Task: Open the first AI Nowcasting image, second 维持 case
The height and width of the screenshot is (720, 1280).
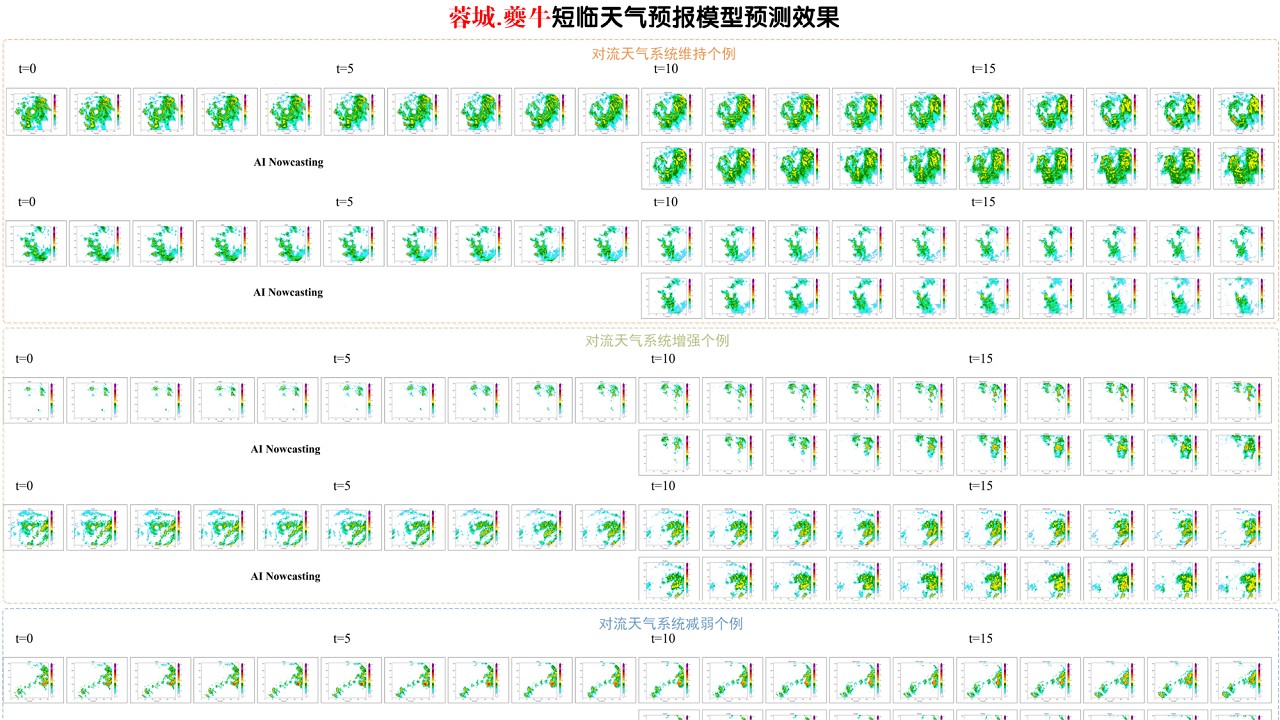Action: click(x=672, y=296)
